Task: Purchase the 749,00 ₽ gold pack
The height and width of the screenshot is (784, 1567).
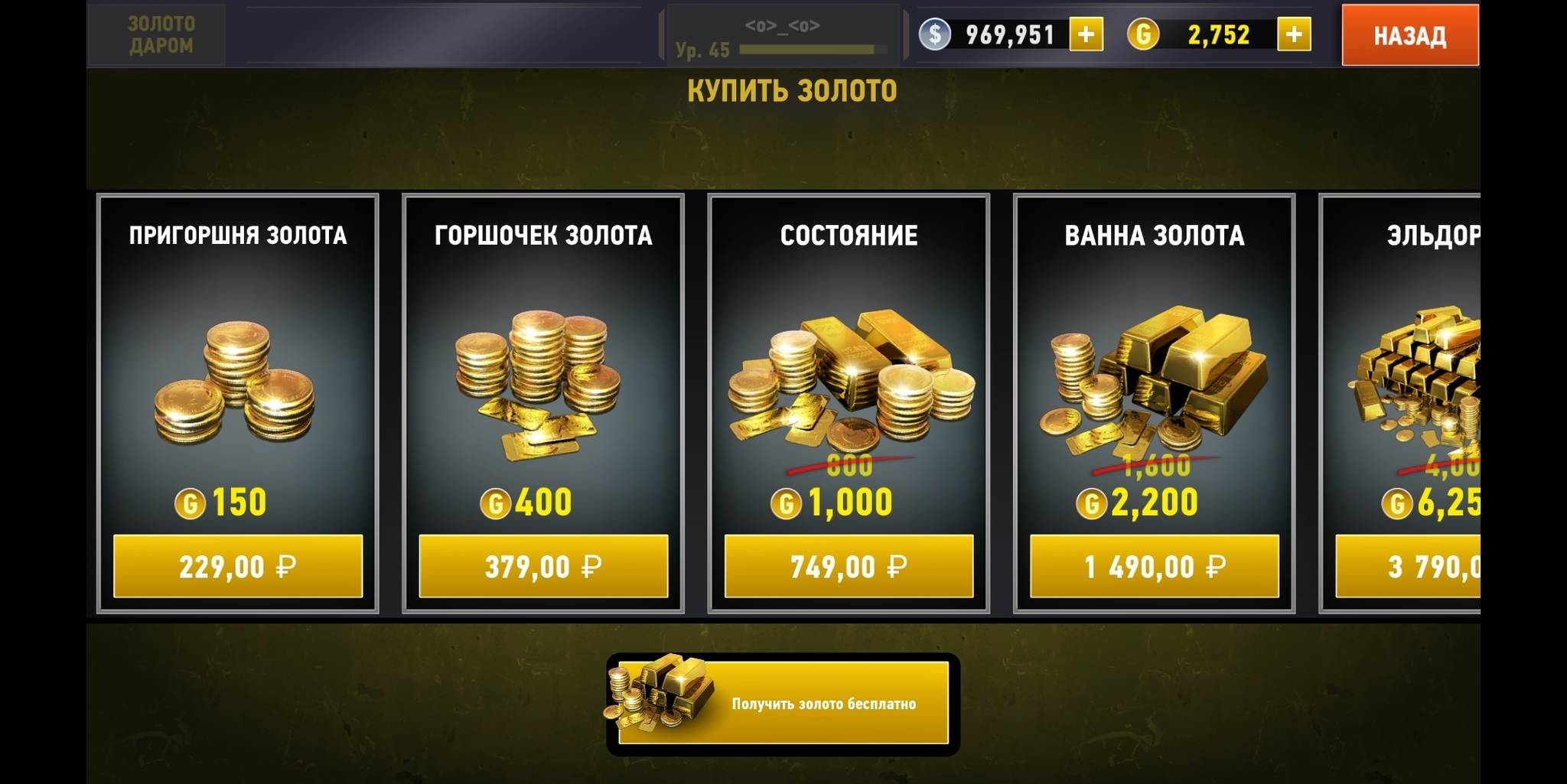Action: pos(849,566)
